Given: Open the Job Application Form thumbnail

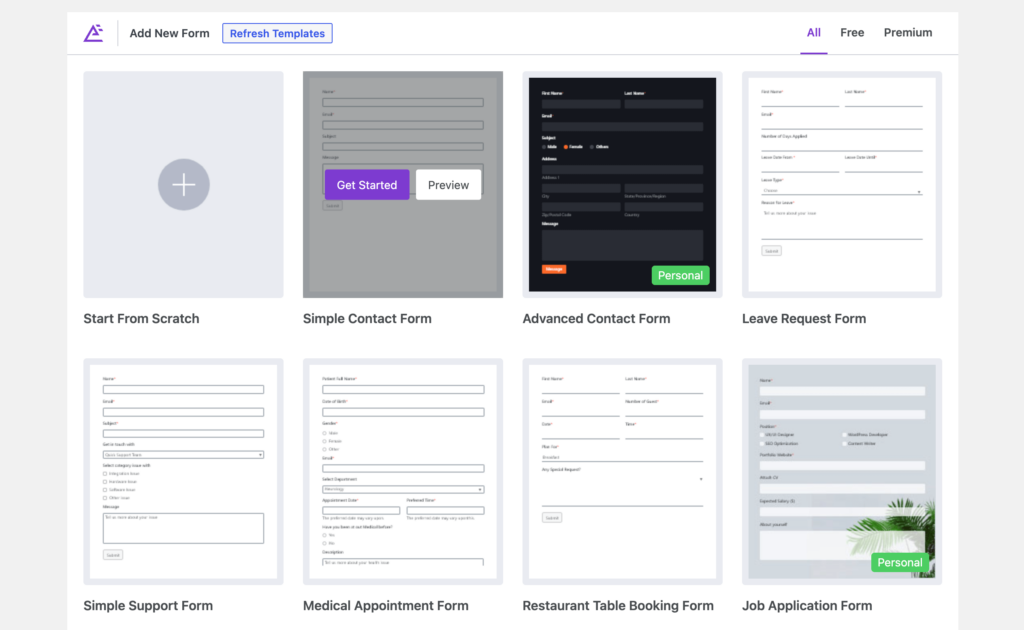Looking at the screenshot, I should click(841, 470).
